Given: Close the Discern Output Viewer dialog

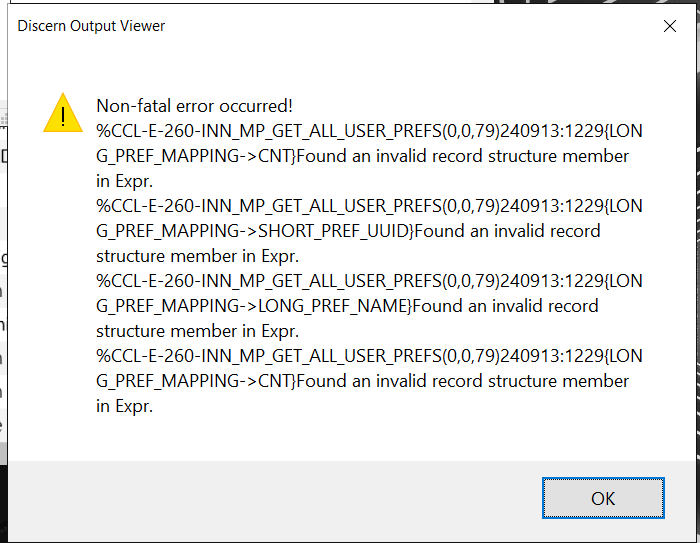Looking at the screenshot, I should [670, 27].
